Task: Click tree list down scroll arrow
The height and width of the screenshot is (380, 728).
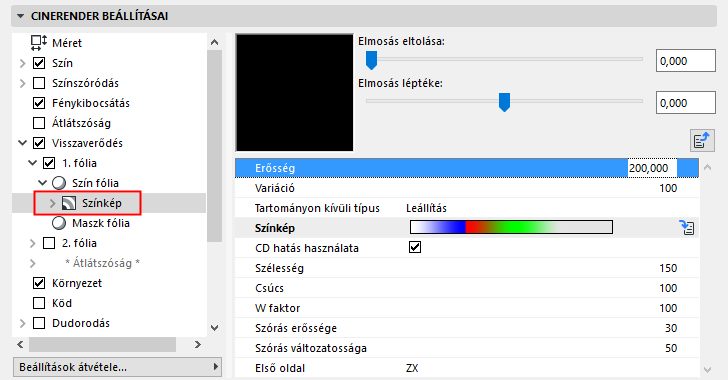Action: [x=214, y=328]
